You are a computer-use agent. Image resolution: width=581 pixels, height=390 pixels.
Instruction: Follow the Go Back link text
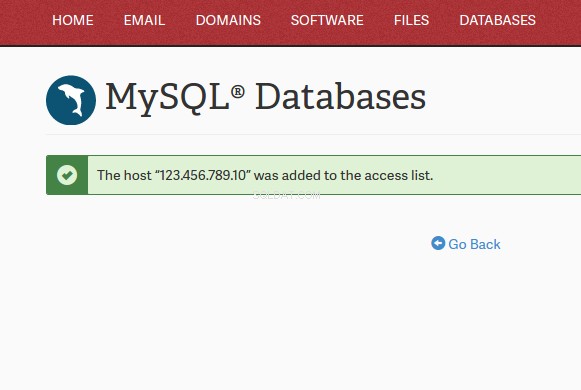pyautogui.click(x=474, y=244)
